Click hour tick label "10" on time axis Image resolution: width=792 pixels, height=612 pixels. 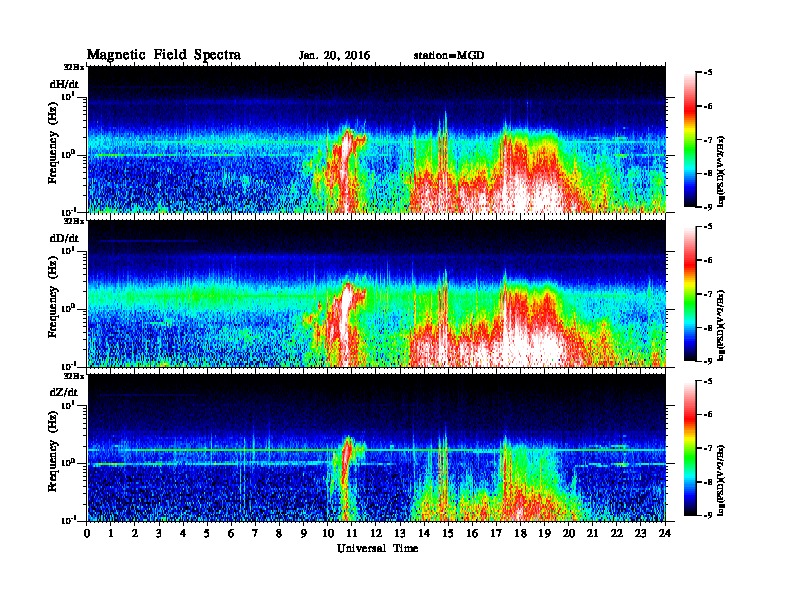328,534
